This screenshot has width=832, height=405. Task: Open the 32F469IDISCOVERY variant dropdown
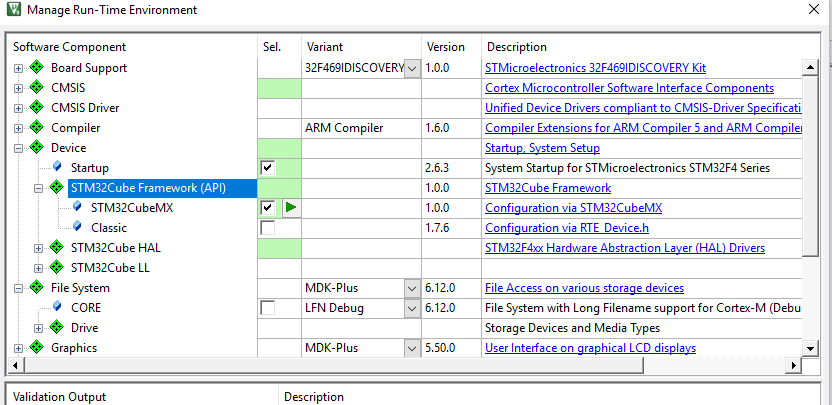(x=413, y=68)
